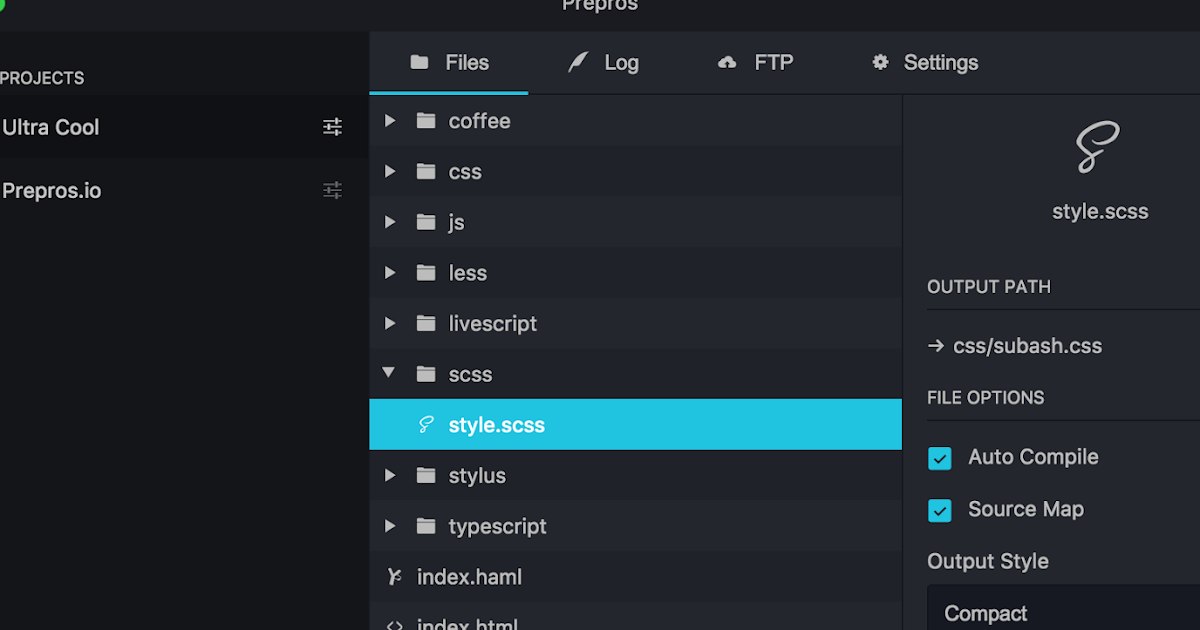This screenshot has width=1200, height=630.
Task: Click the coffee folder name
Action: (479, 121)
